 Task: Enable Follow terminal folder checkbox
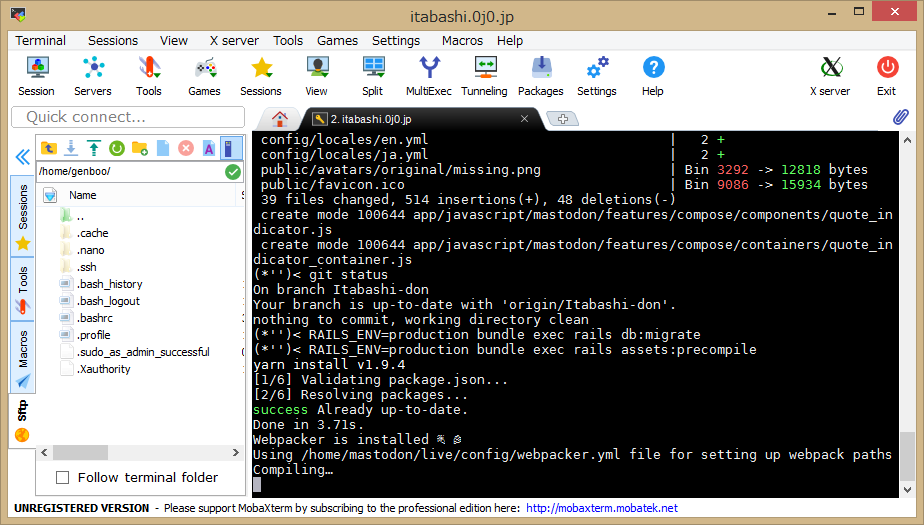point(63,478)
